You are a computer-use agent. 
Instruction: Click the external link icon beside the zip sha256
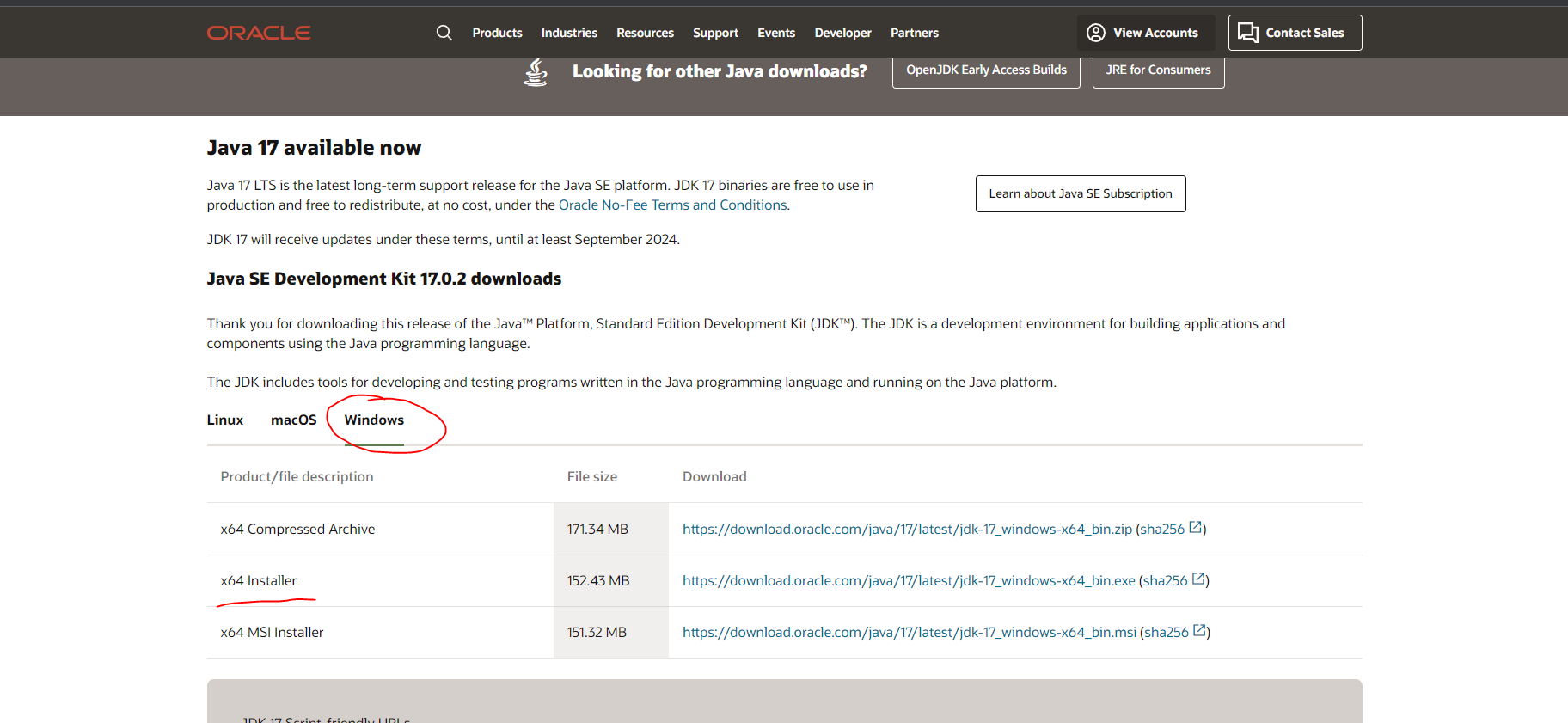click(x=1195, y=528)
